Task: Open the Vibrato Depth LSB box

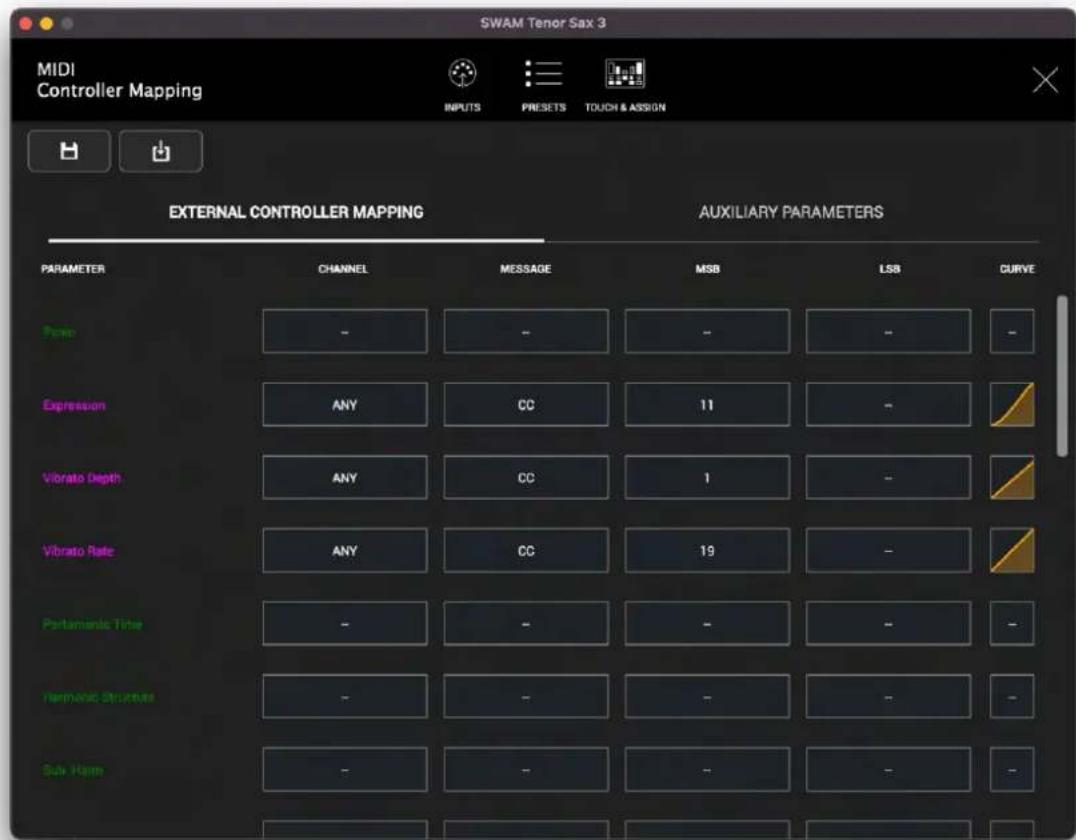Action: pyautogui.click(x=888, y=478)
